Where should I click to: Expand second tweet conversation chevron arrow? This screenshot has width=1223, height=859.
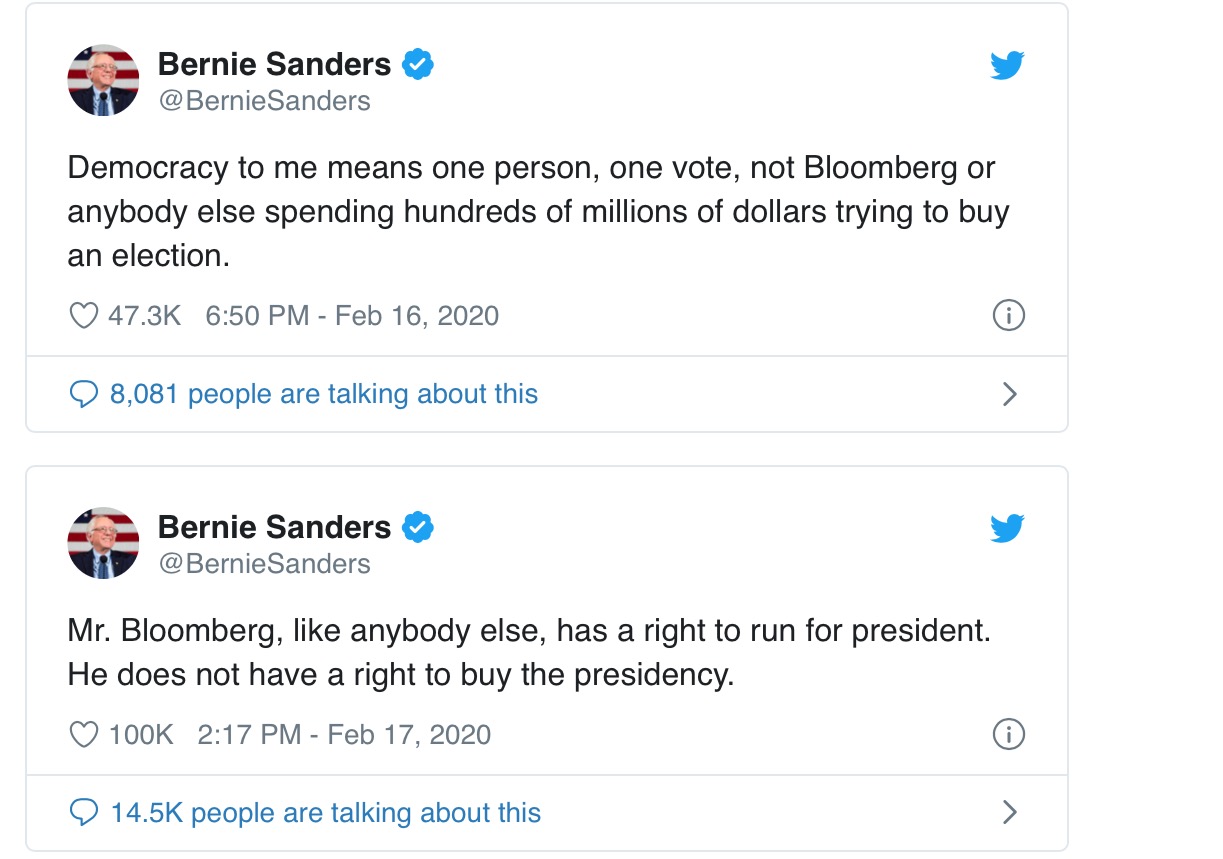tap(1009, 812)
